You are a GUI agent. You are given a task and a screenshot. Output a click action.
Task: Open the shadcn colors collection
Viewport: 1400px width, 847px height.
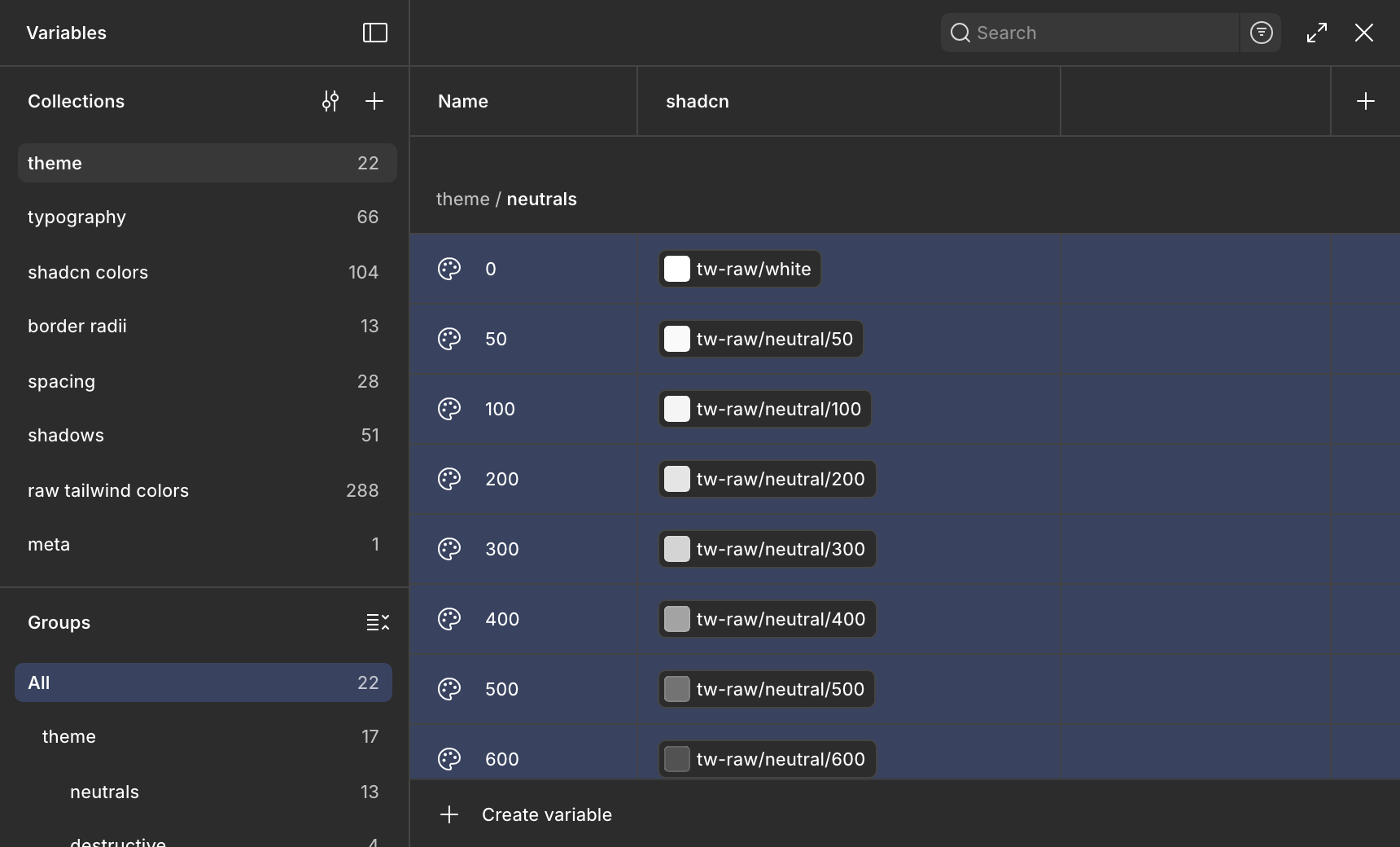pos(207,272)
